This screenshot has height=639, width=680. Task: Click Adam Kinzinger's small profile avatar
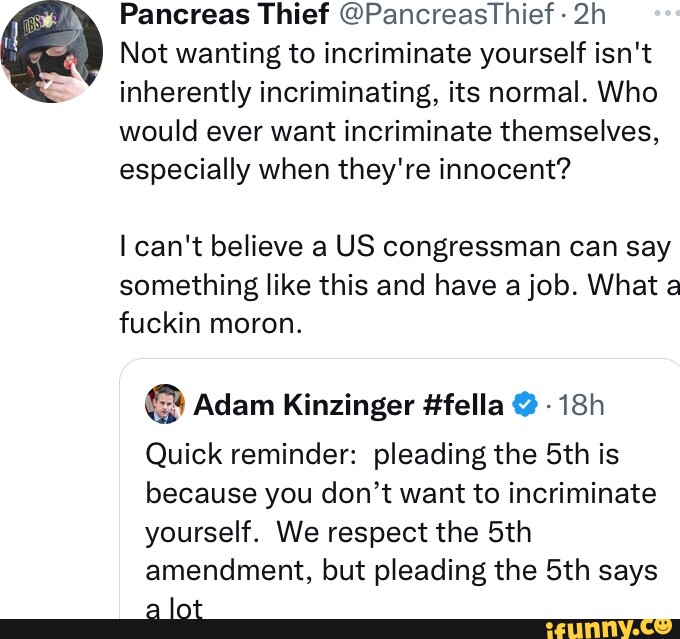(163, 404)
